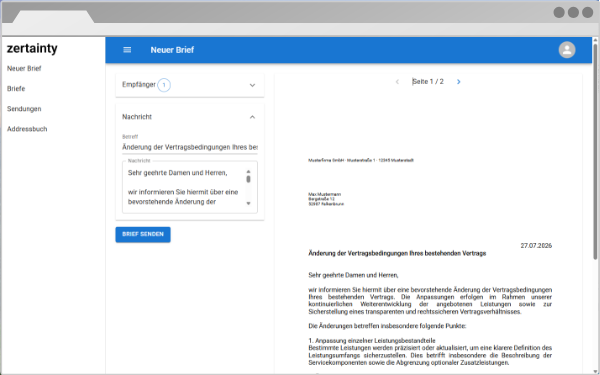
Task: Open the hamburger menu icon
Action: point(127,50)
